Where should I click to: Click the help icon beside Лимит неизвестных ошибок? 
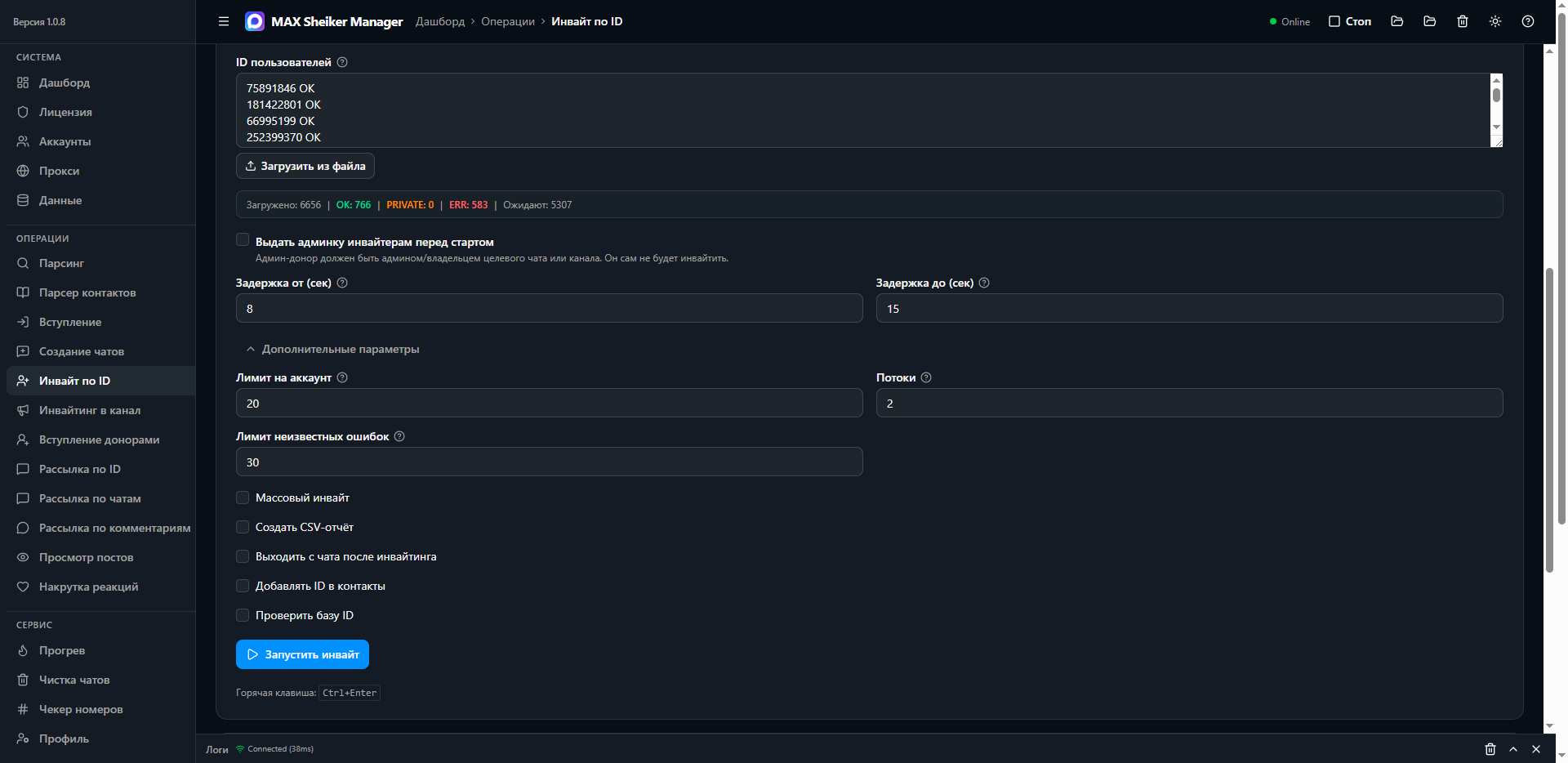(x=399, y=436)
